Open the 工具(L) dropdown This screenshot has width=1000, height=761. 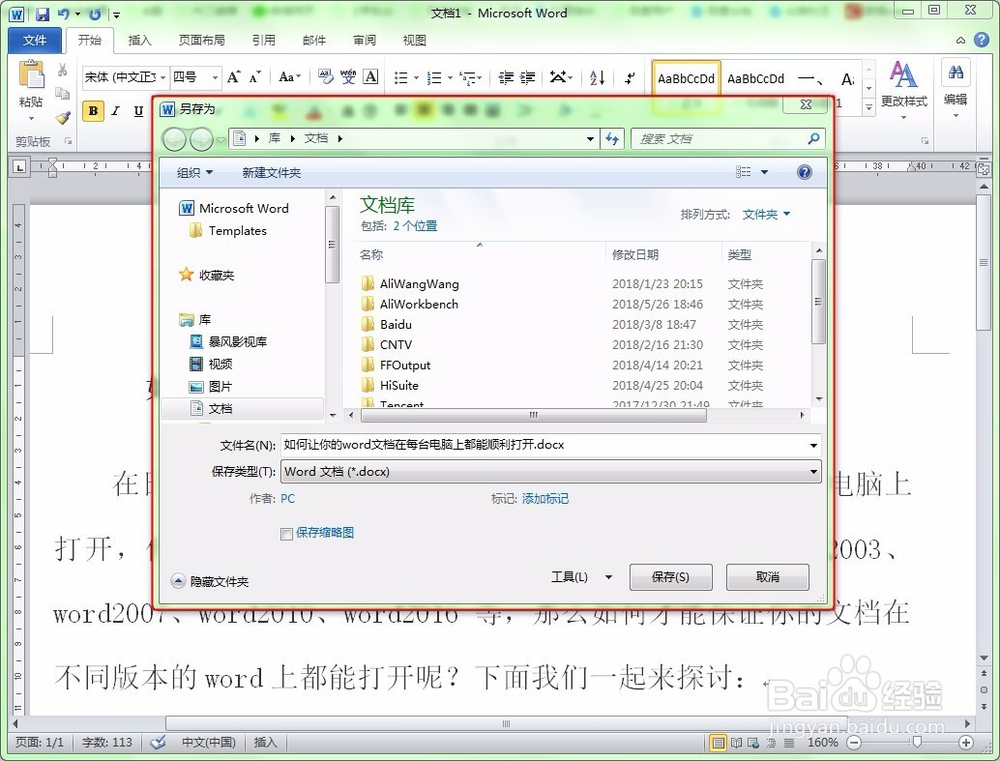coord(582,577)
